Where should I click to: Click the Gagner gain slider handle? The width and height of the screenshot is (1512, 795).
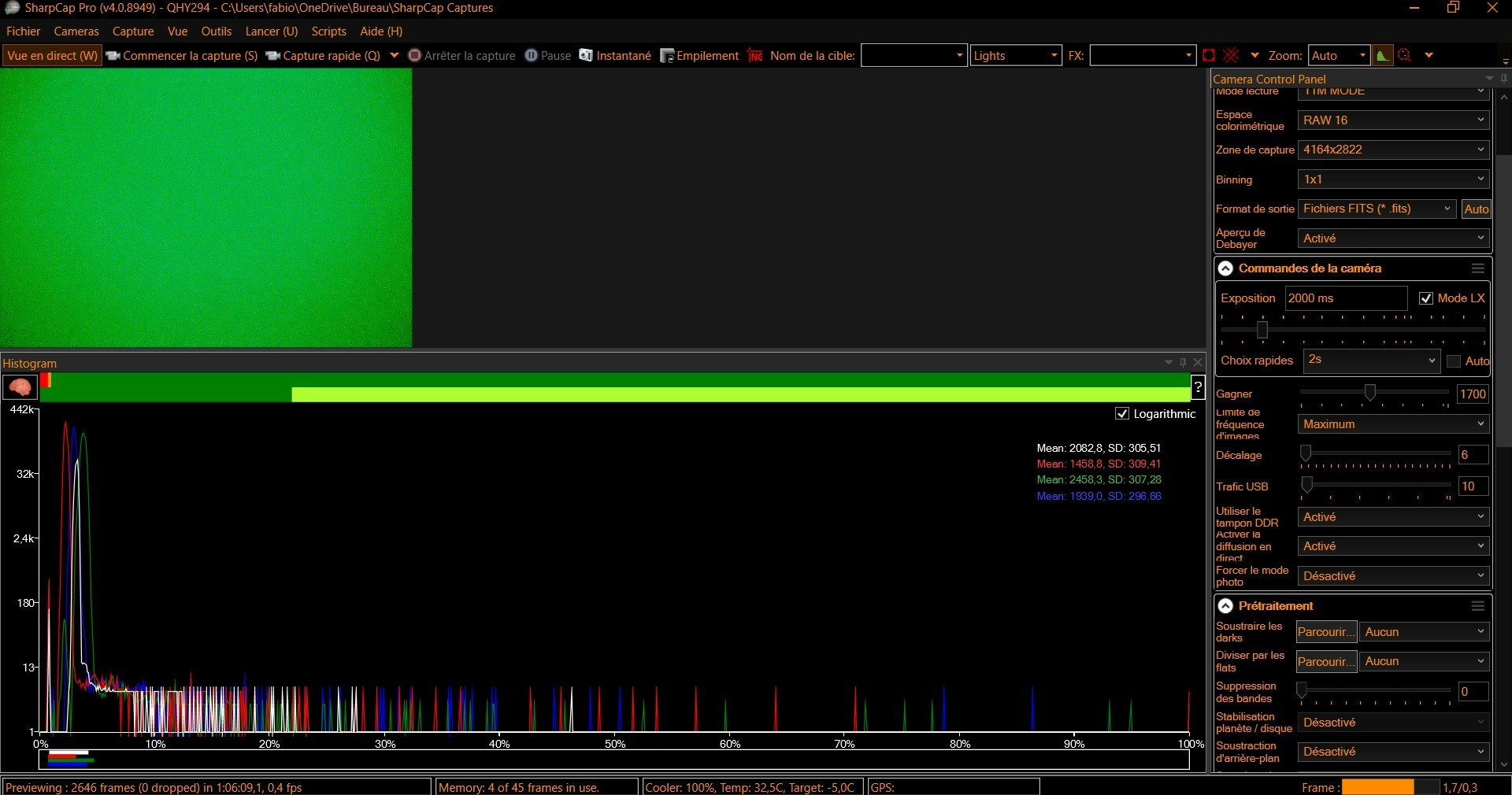[1370, 392]
